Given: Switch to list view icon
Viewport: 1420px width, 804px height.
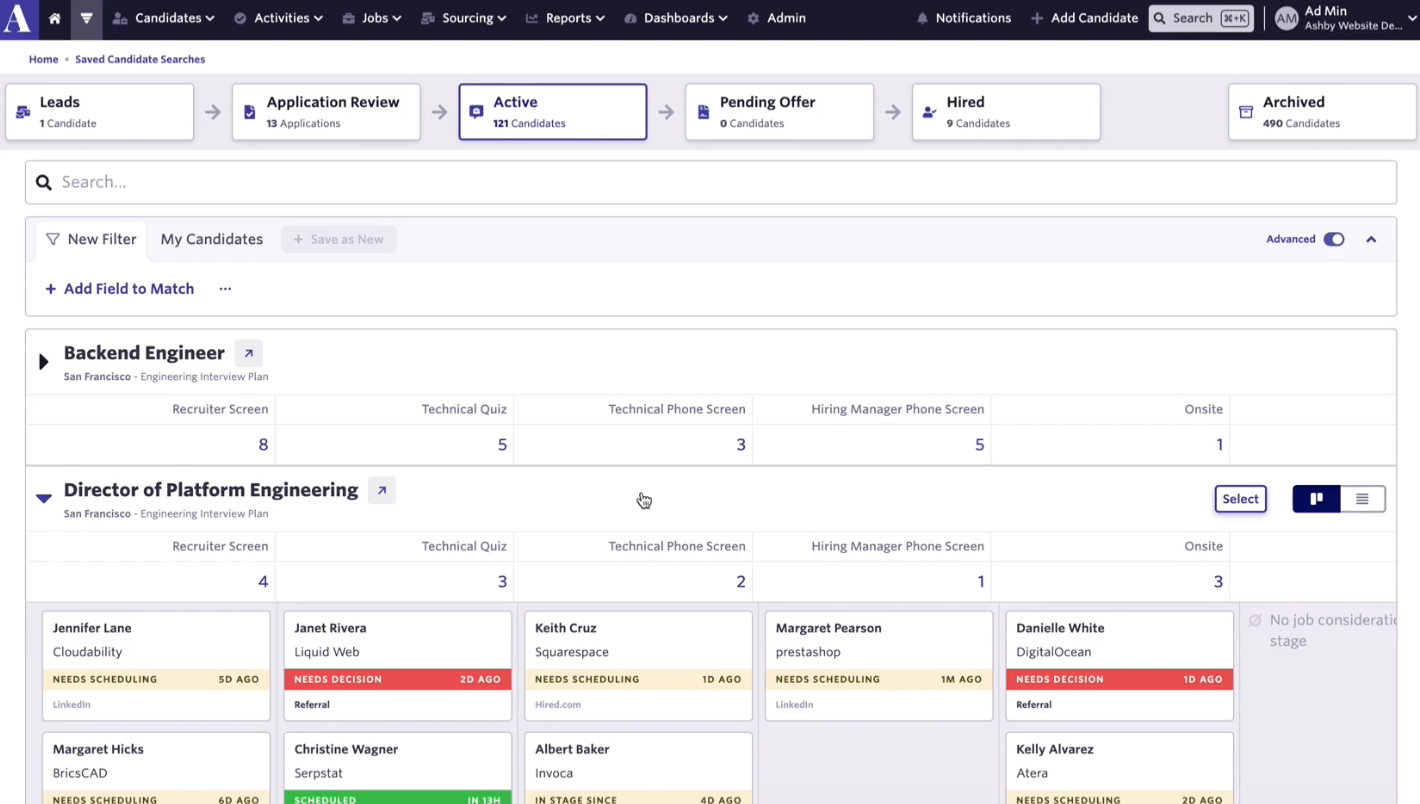Looking at the screenshot, I should point(1362,499).
